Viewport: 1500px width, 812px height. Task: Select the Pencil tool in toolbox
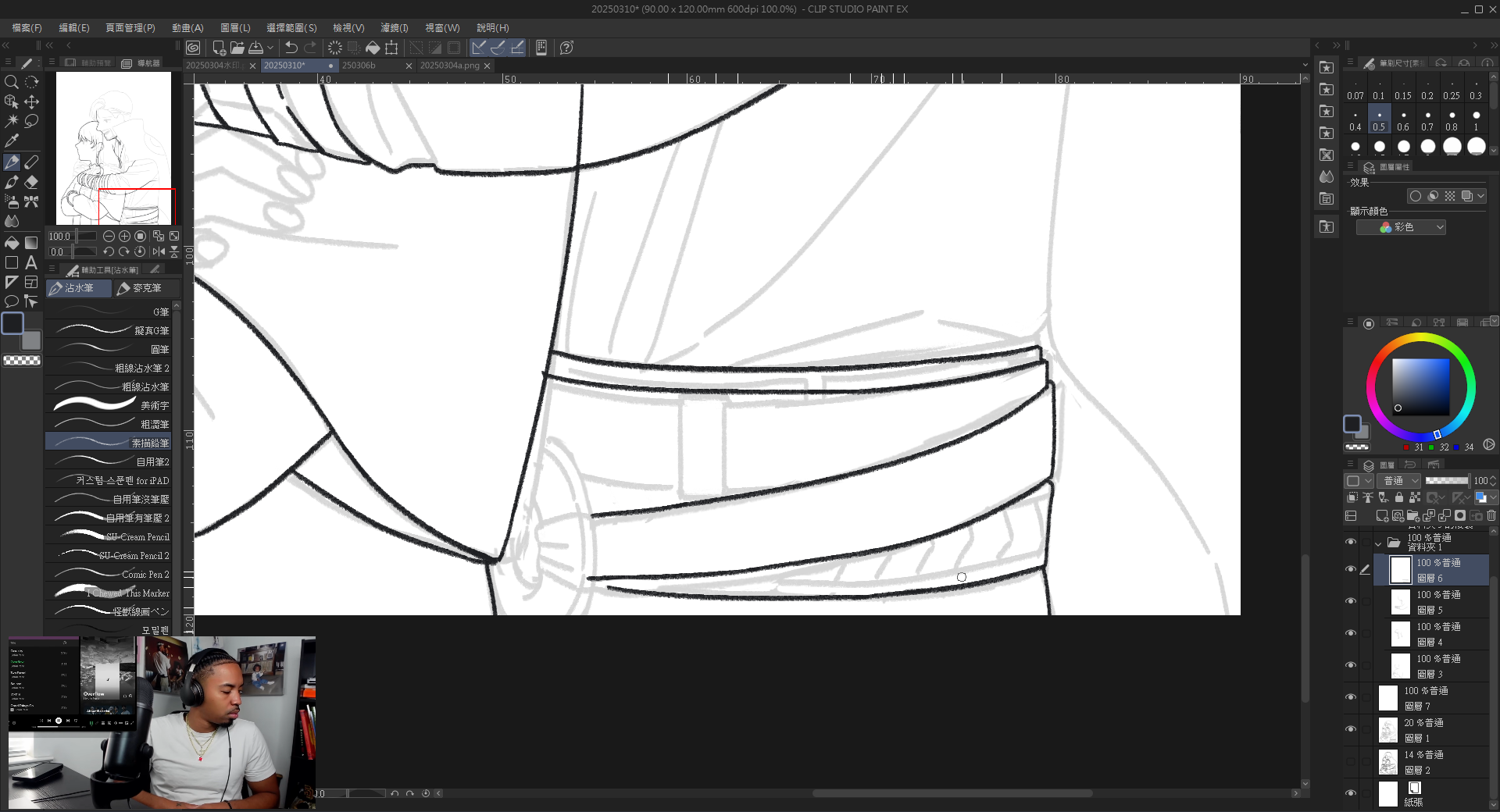point(31,162)
